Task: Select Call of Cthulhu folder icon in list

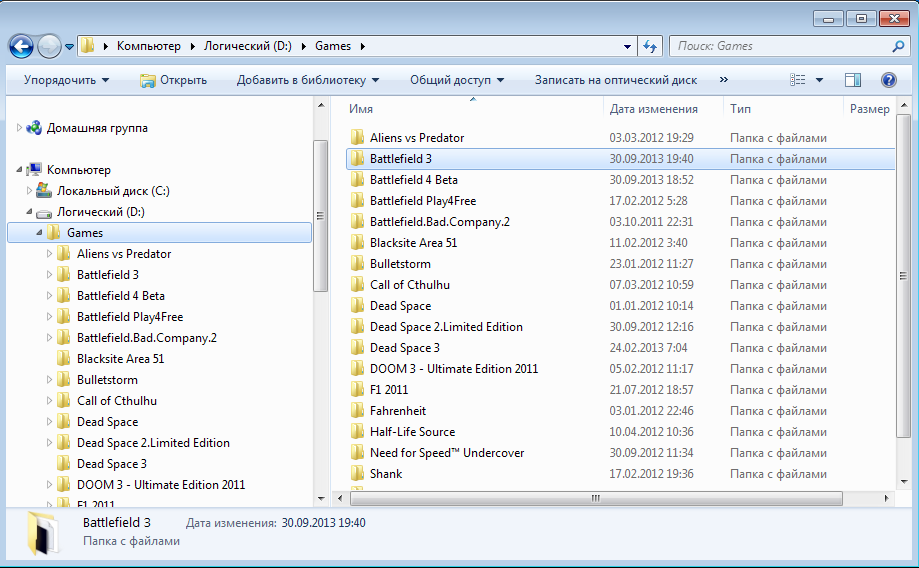Action: [358, 285]
